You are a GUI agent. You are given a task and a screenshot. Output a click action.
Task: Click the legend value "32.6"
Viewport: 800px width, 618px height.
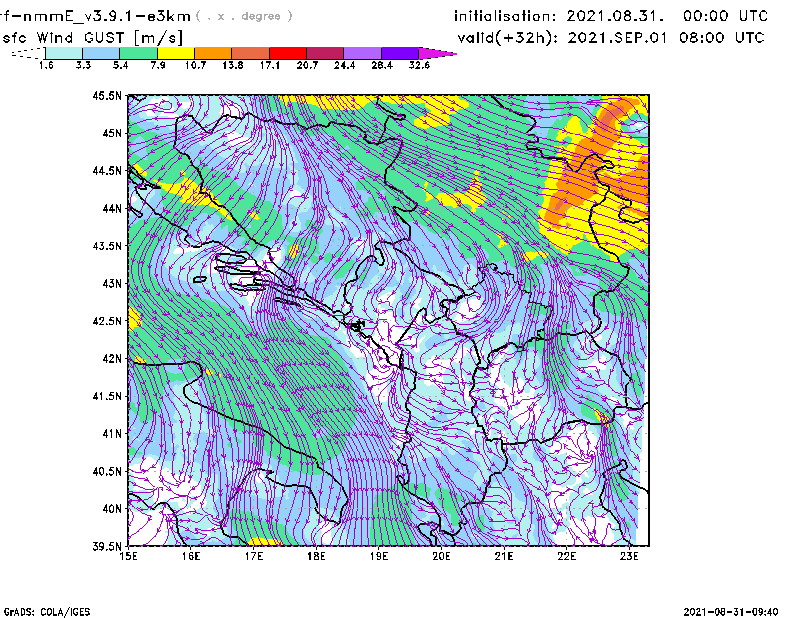click(x=419, y=65)
